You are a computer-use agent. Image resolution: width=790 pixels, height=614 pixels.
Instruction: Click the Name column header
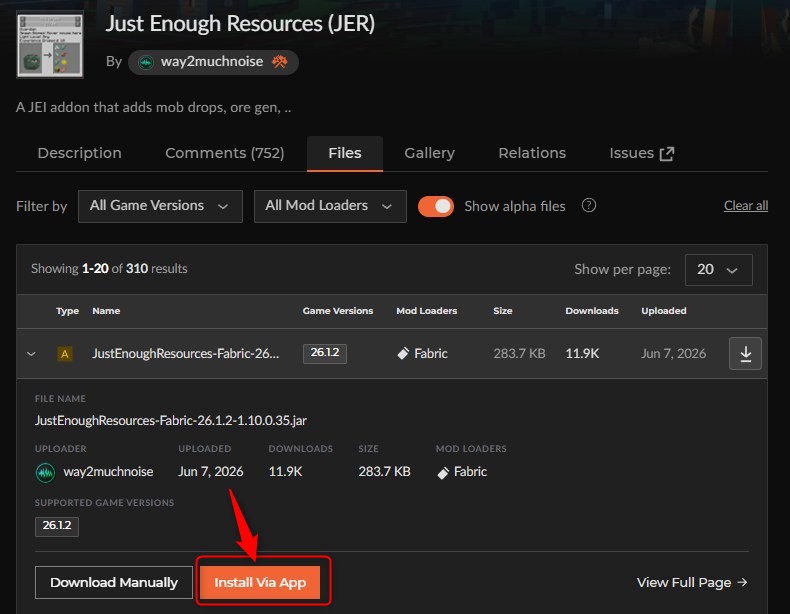pos(106,311)
